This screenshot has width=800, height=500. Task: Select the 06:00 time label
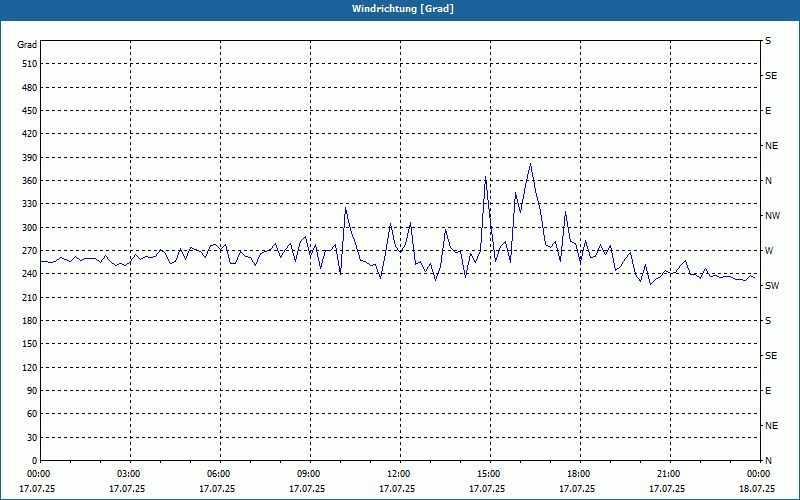coord(217,474)
